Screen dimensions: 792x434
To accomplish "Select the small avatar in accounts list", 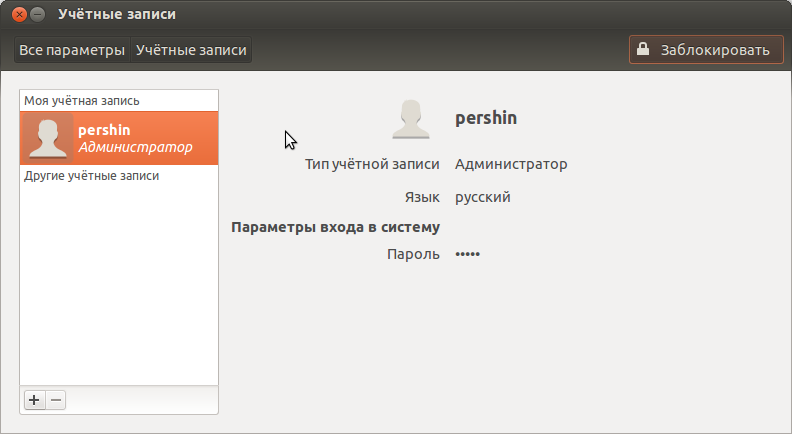I will (x=48, y=138).
